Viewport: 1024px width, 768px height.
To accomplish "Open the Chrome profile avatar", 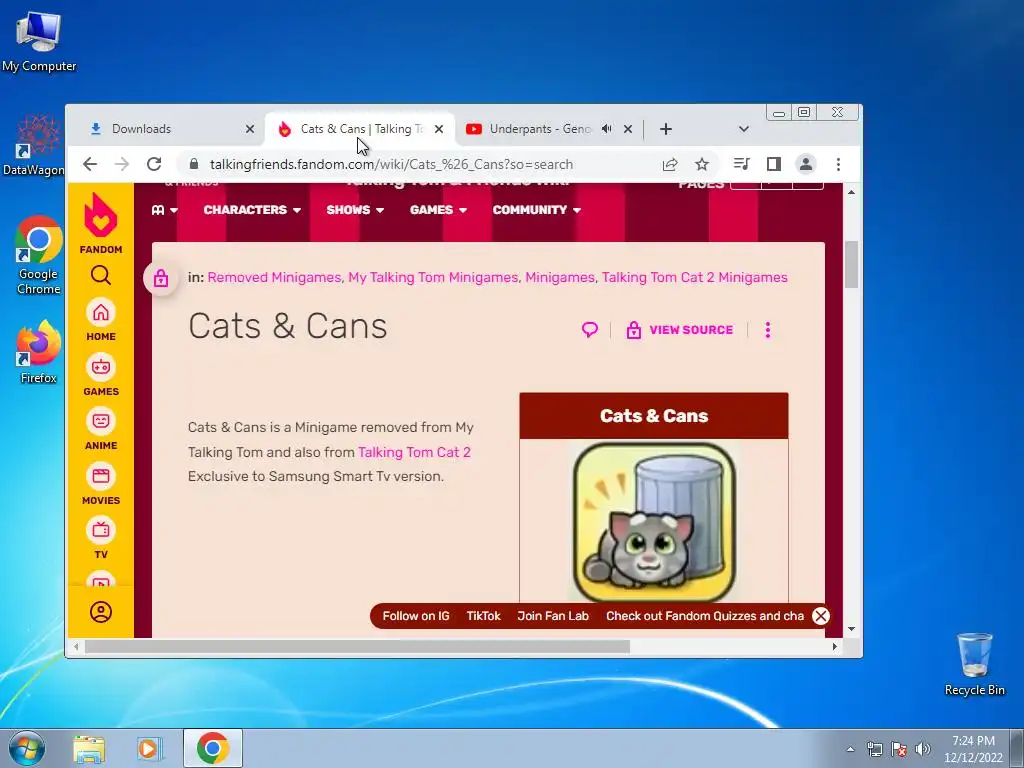I will [x=806, y=164].
